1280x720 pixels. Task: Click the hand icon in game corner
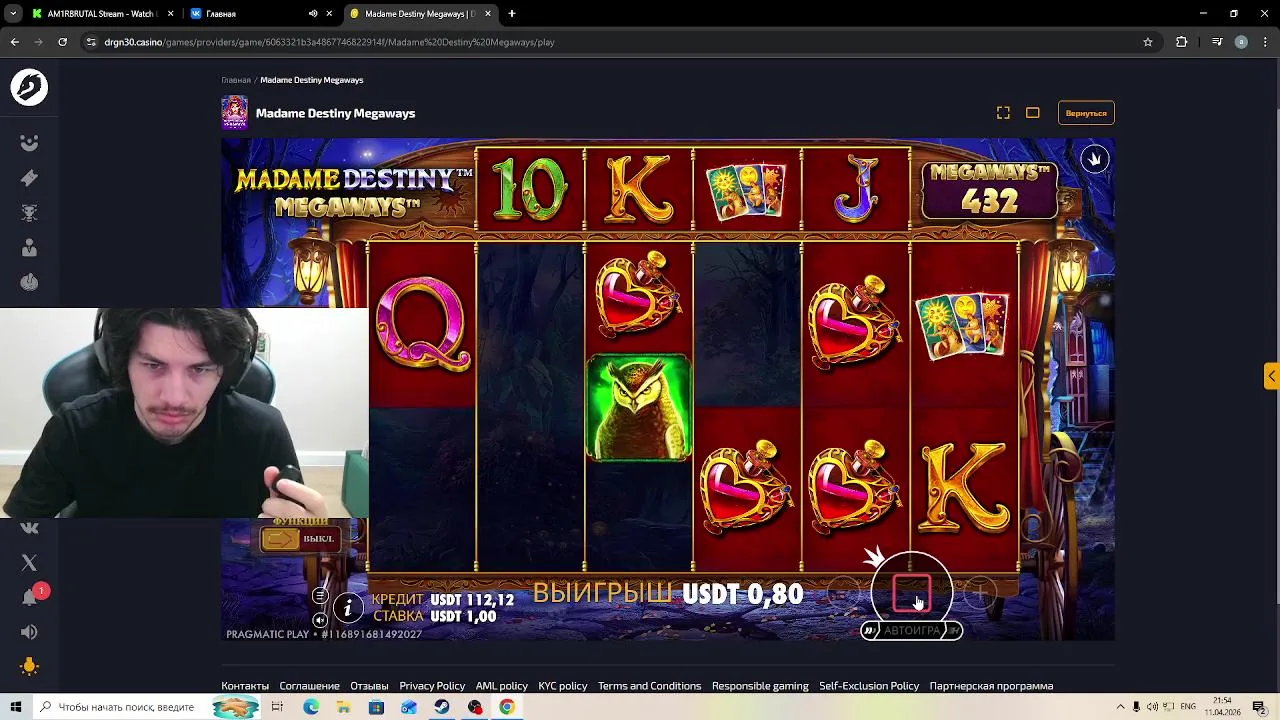(x=1095, y=159)
